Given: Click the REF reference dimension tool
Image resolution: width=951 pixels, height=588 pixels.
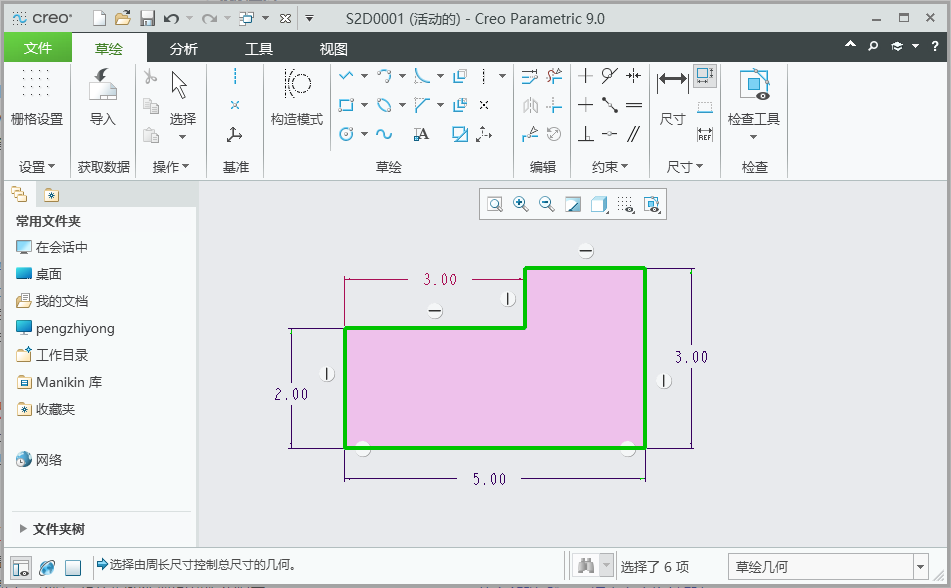Looking at the screenshot, I should point(705,134).
